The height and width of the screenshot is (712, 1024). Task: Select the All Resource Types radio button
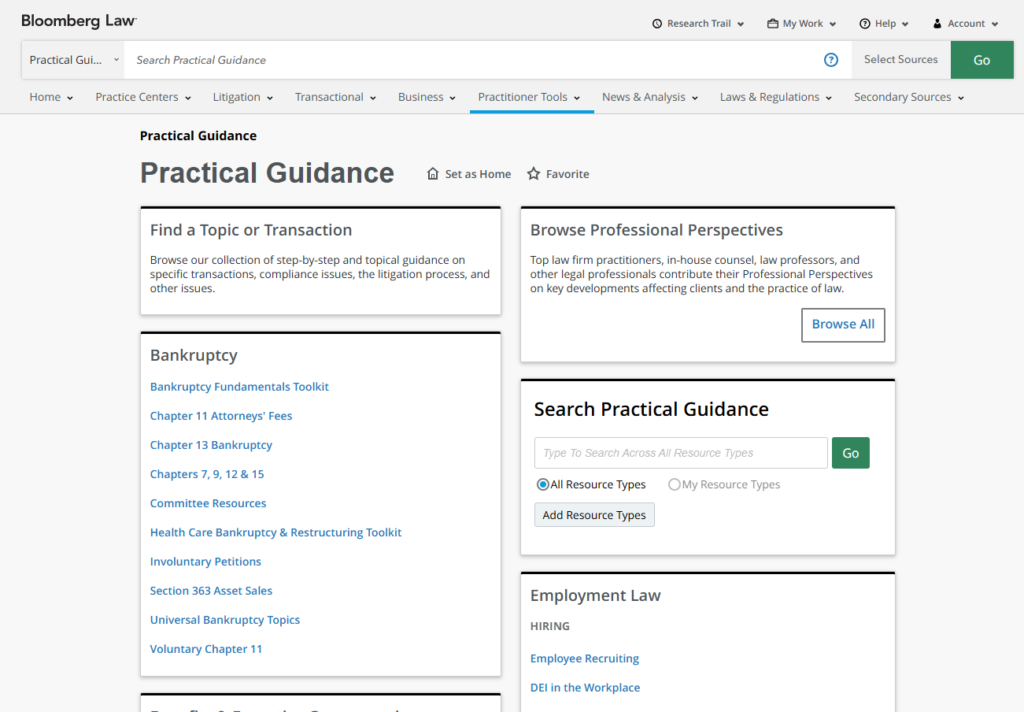click(543, 485)
